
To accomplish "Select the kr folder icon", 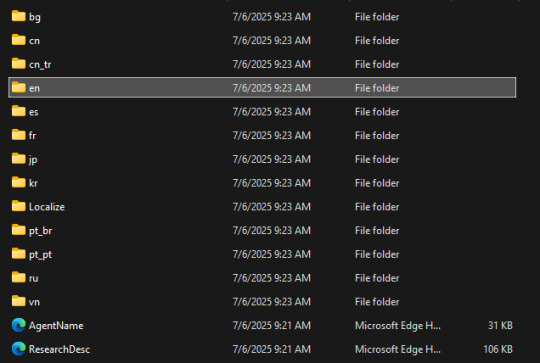I will point(19,182).
